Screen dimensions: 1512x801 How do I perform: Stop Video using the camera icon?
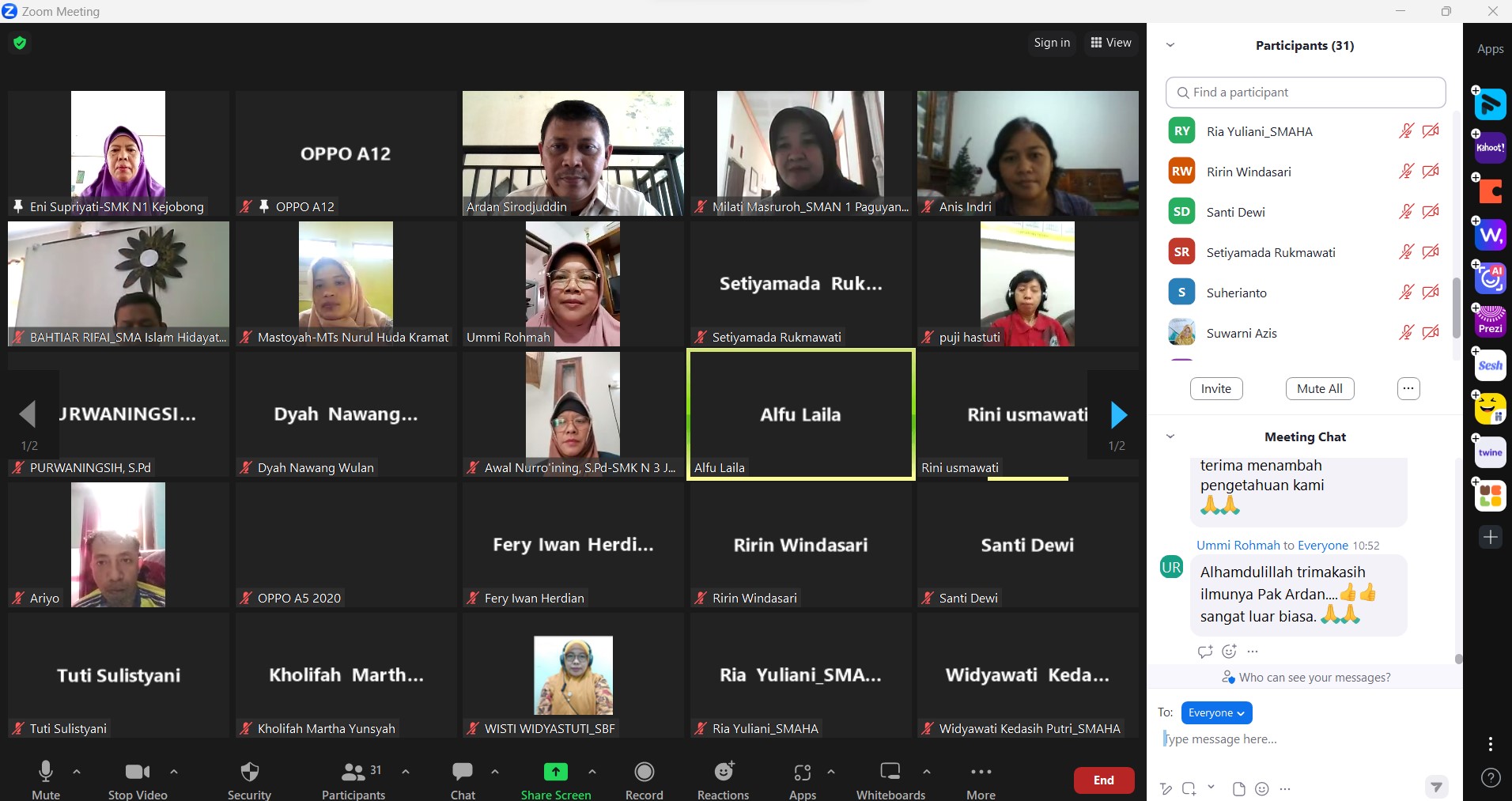coord(138,779)
